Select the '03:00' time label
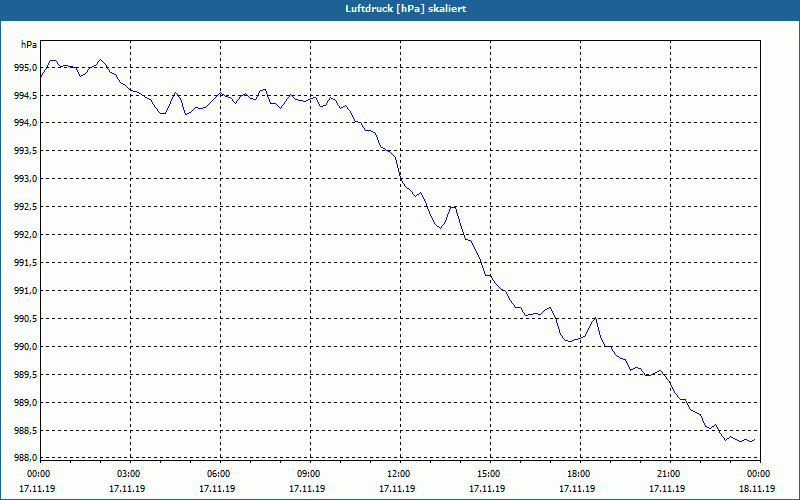 129,474
